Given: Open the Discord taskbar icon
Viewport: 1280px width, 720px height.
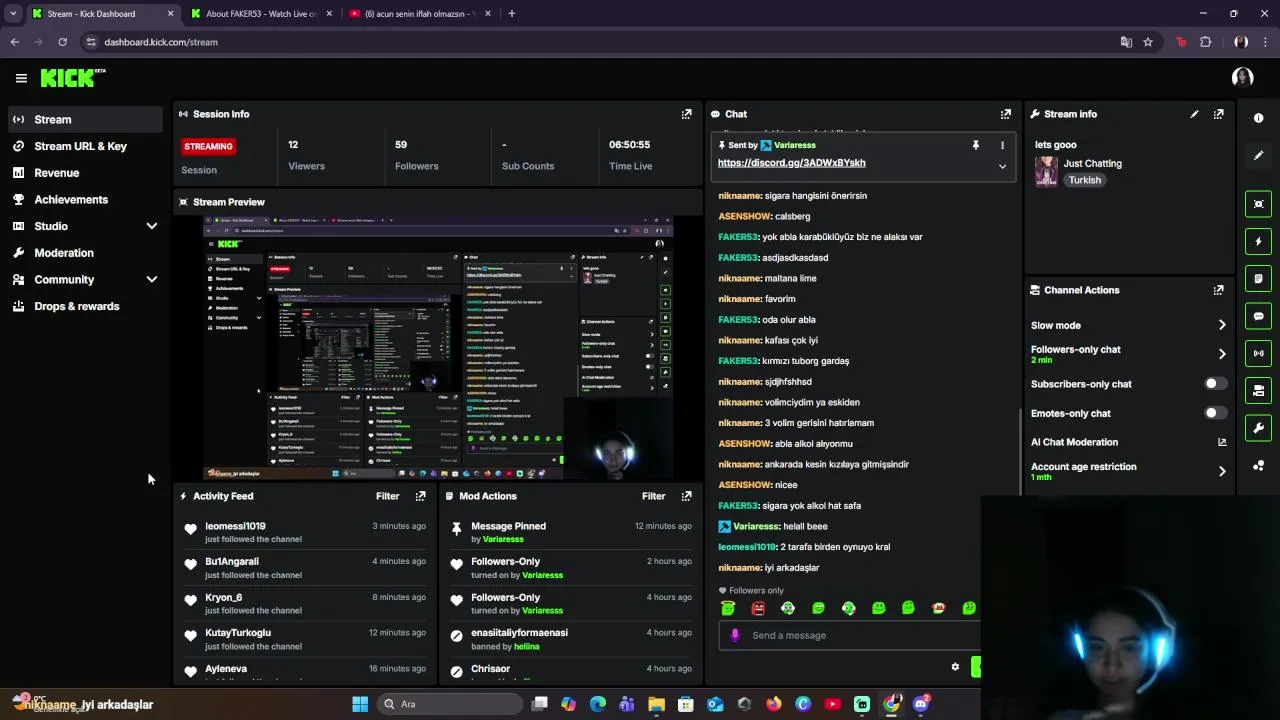Looking at the screenshot, I should [921, 704].
